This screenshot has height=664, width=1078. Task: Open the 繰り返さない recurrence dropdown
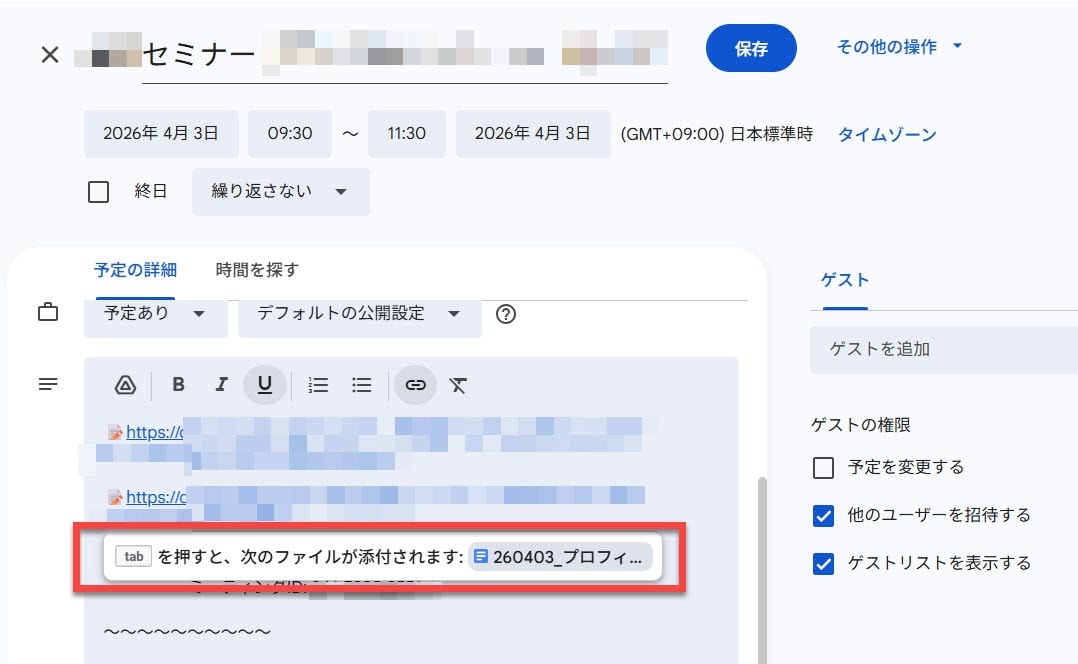pyautogui.click(x=280, y=192)
